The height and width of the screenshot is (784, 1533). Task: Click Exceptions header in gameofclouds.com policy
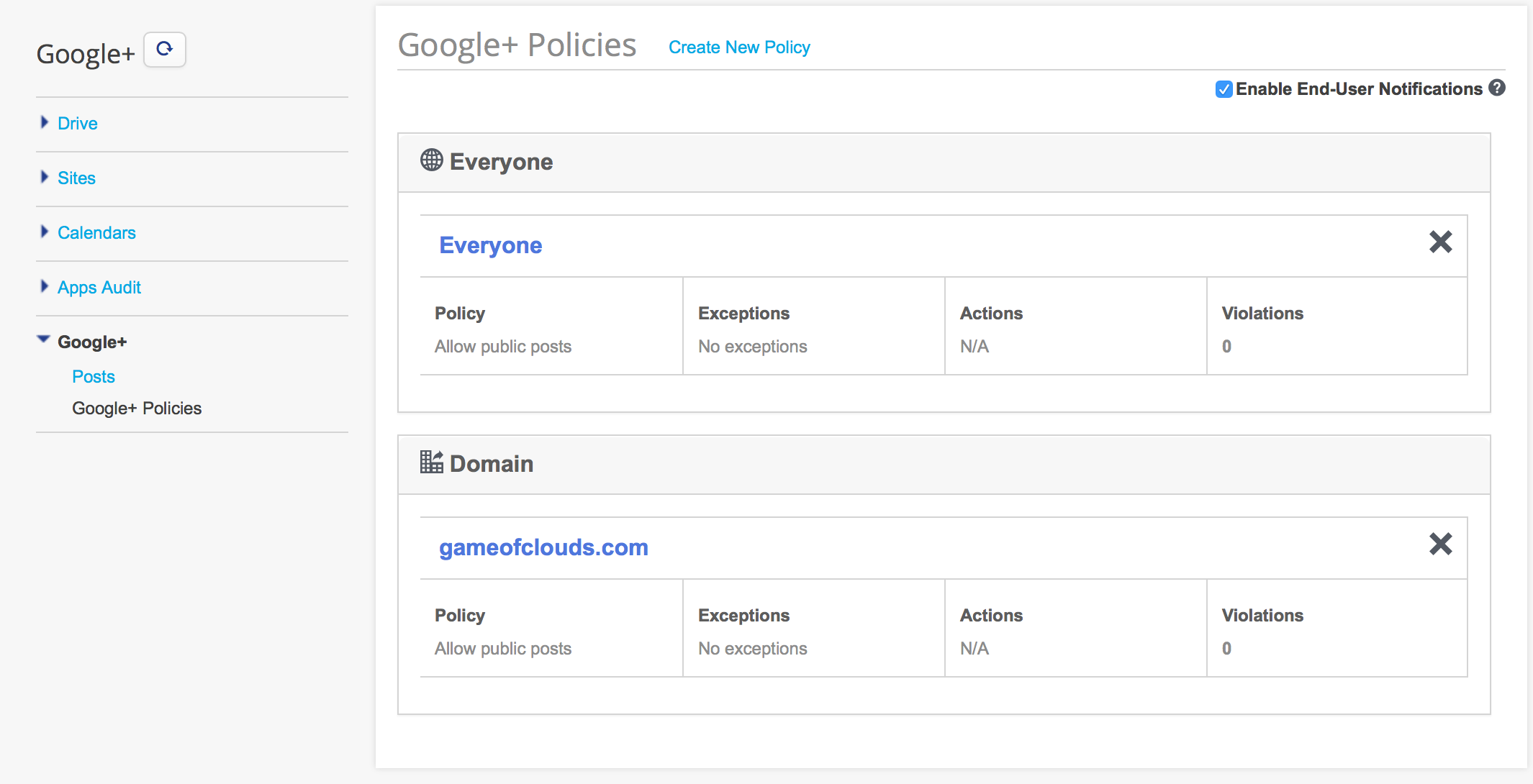coord(744,616)
